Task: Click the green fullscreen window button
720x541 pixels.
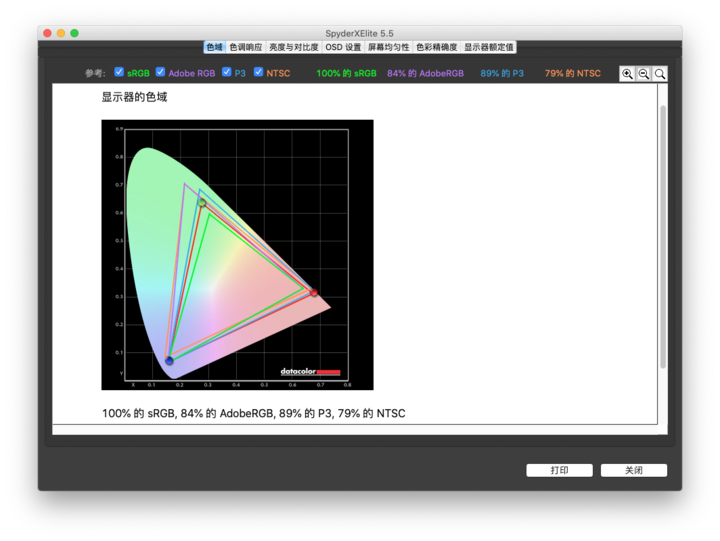Action: click(74, 33)
